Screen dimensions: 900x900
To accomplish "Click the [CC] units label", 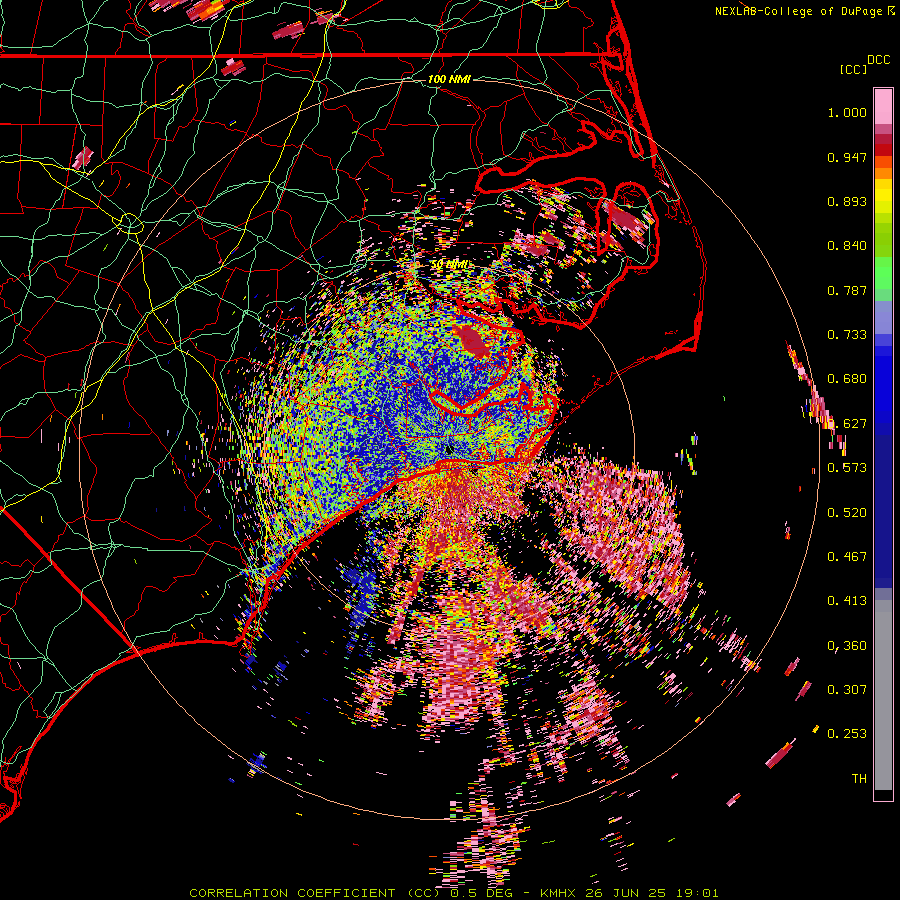I will 853,69.
